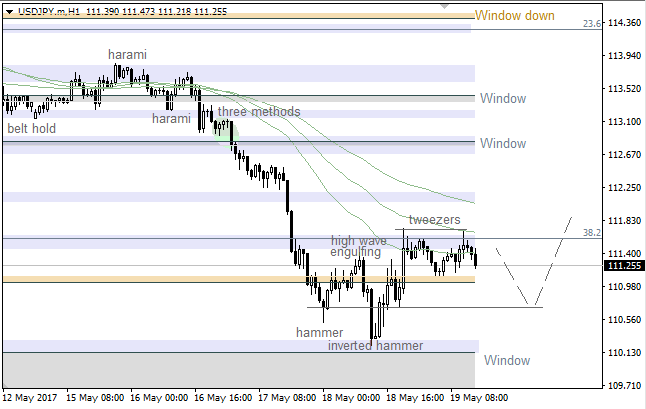The width and height of the screenshot is (646, 409).
Task: Click the green circle highlight near three methods
Action: (x=226, y=130)
